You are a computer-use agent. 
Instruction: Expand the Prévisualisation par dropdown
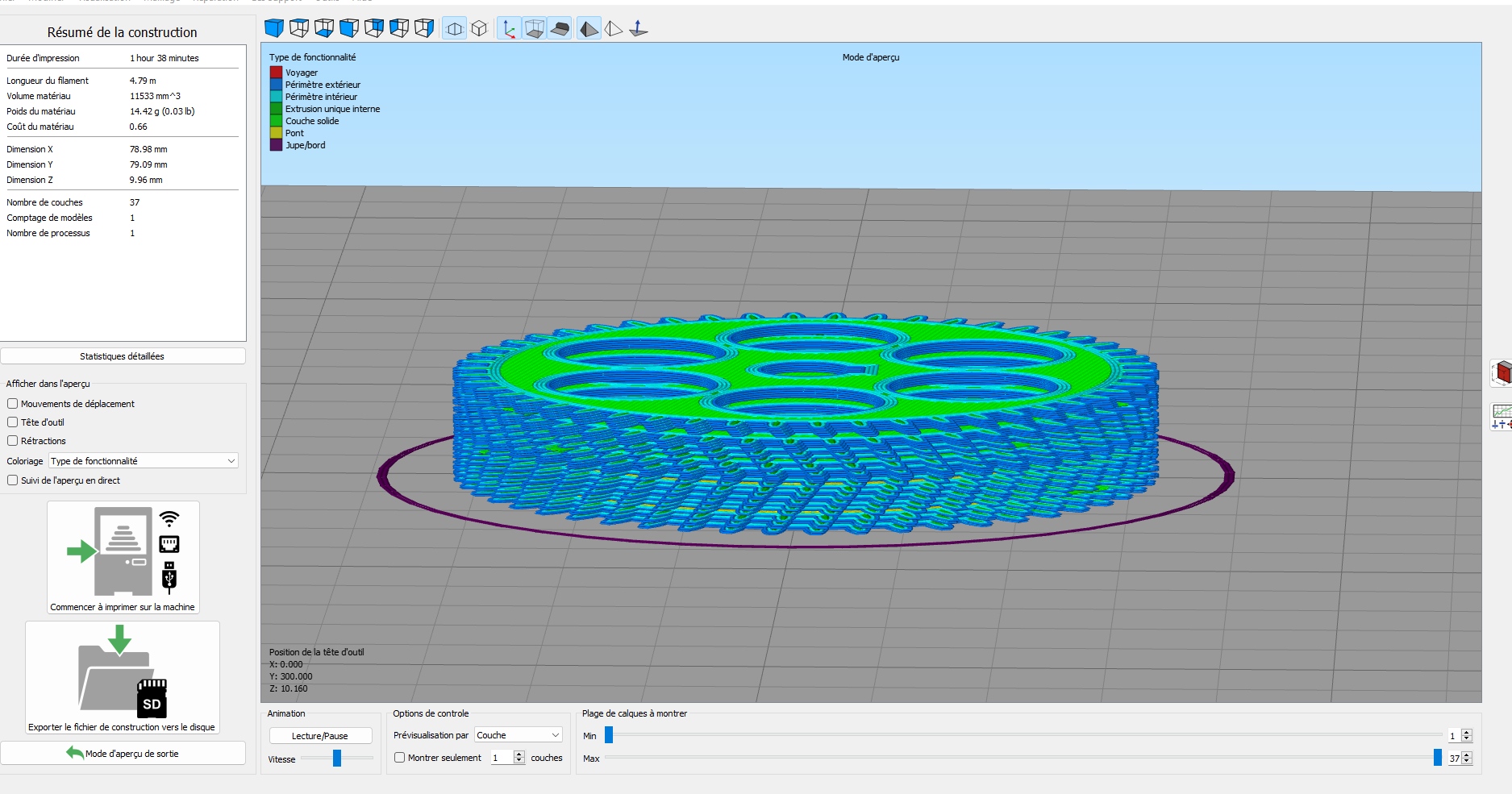pos(518,735)
